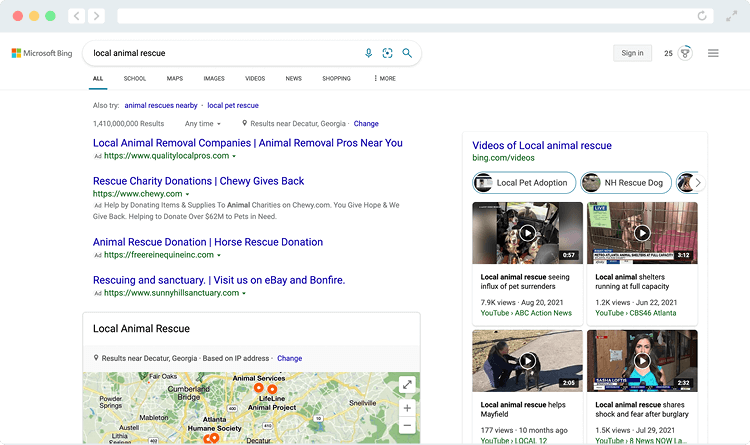Click the rewards trophy icon
The image size is (750, 445).
point(685,53)
